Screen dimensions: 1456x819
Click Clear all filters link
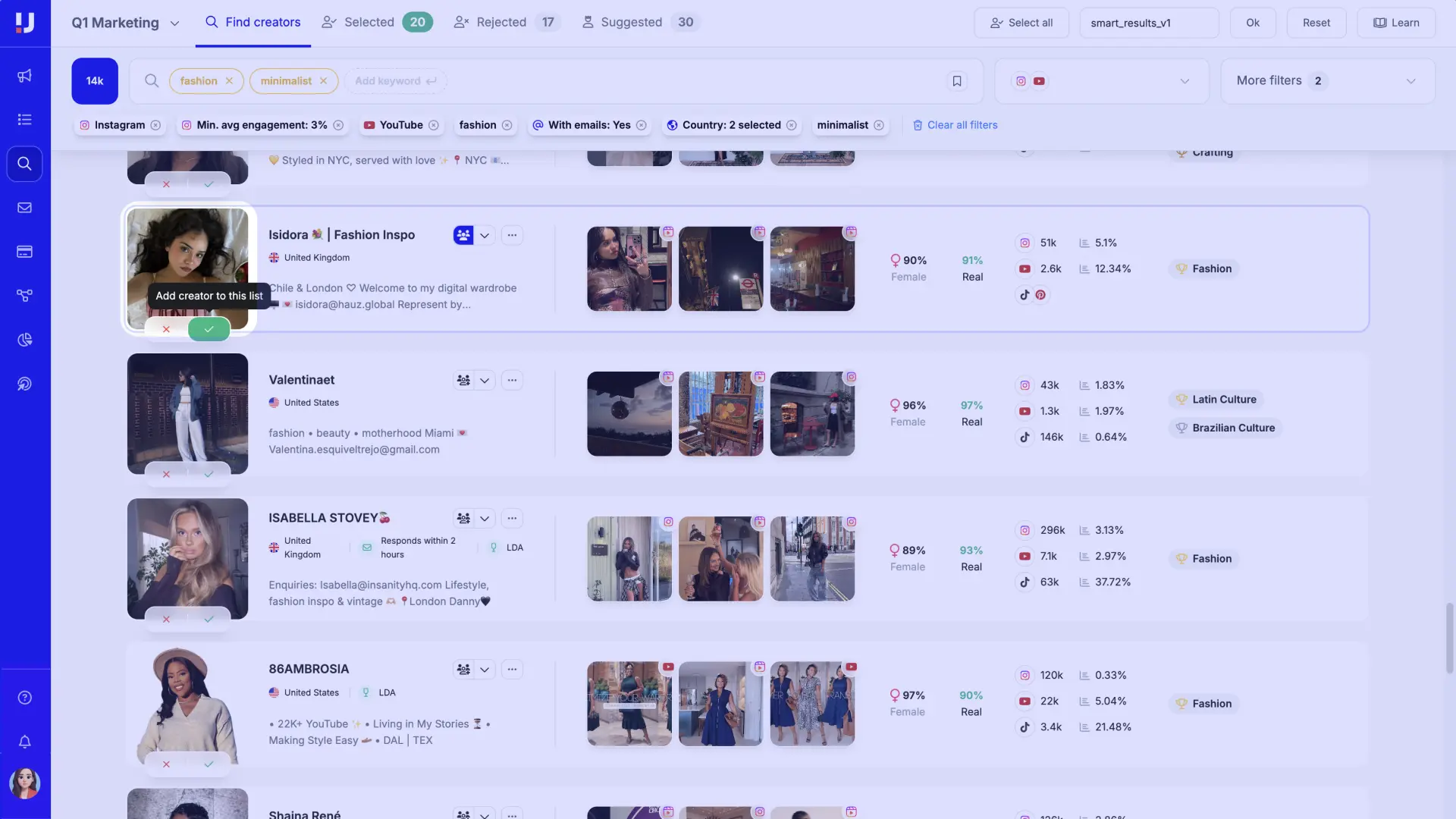coord(955,125)
